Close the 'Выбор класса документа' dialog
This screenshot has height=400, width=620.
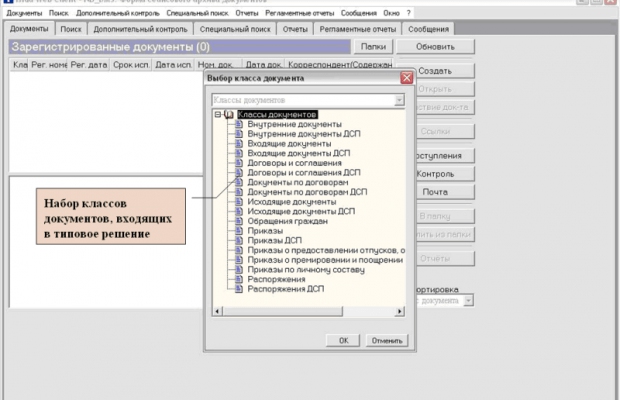tap(406, 78)
